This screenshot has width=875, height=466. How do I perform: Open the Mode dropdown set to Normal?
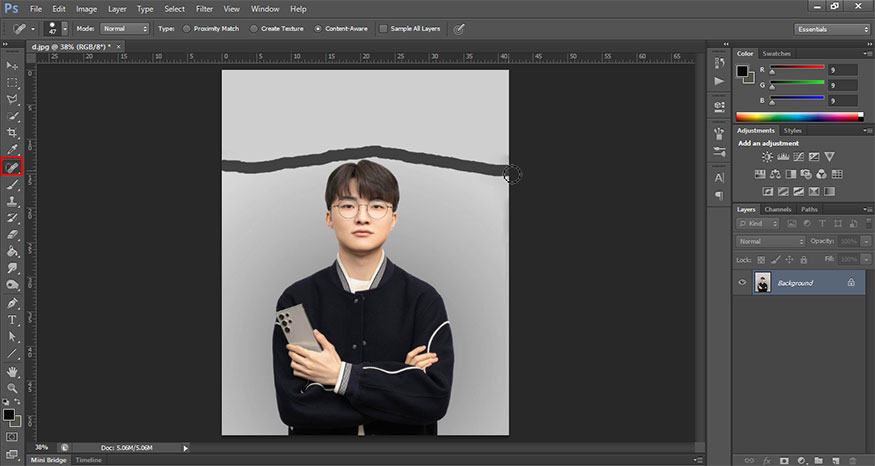point(124,28)
